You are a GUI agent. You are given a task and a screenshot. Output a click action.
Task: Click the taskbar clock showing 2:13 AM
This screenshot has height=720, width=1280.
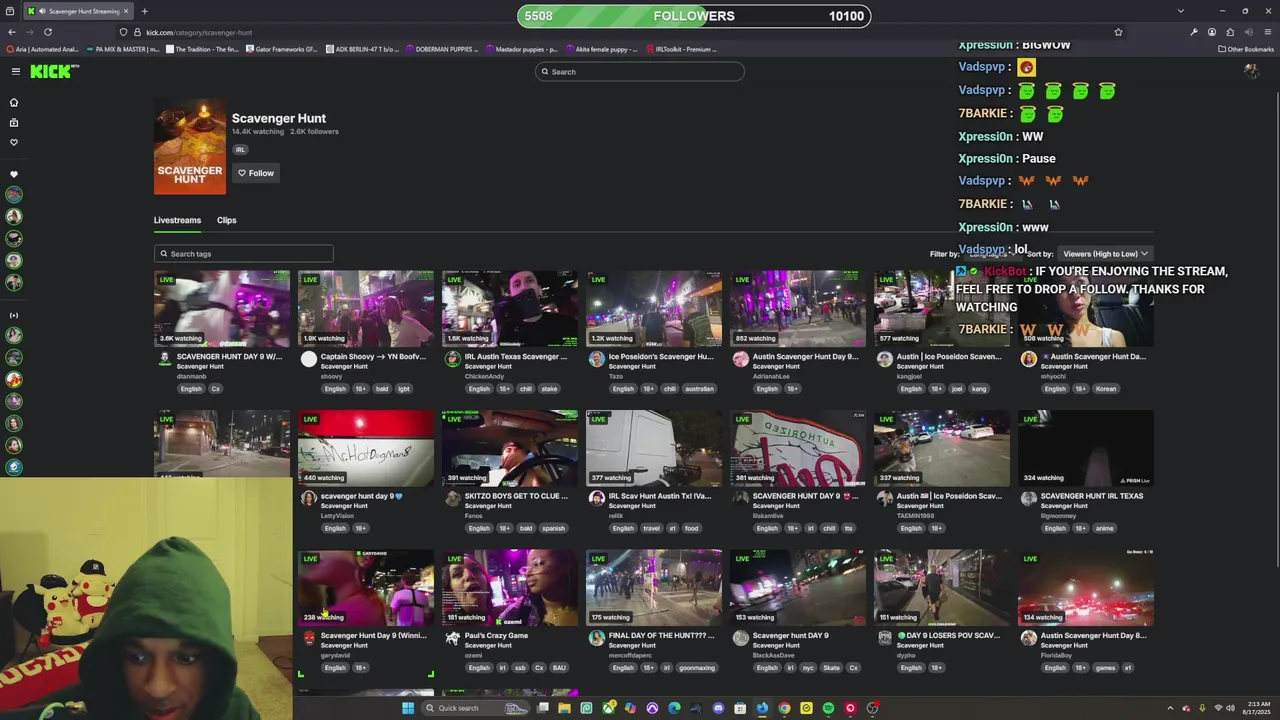(x=1257, y=708)
